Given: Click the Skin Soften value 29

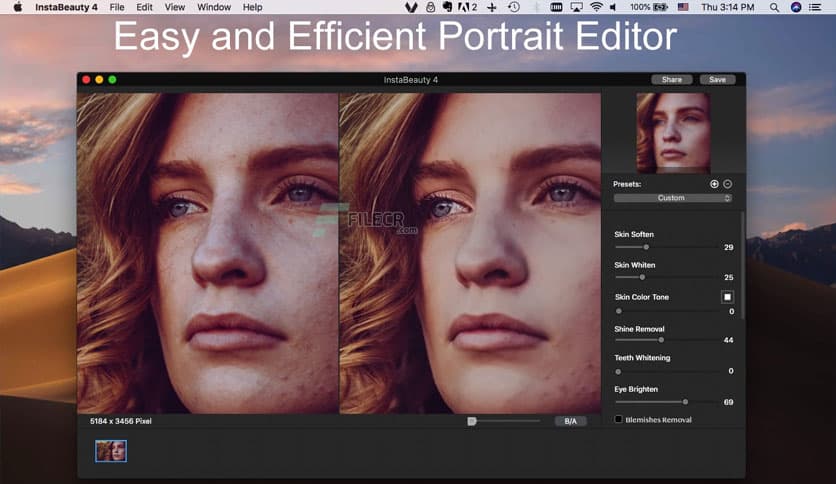Looking at the screenshot, I should tap(728, 247).
